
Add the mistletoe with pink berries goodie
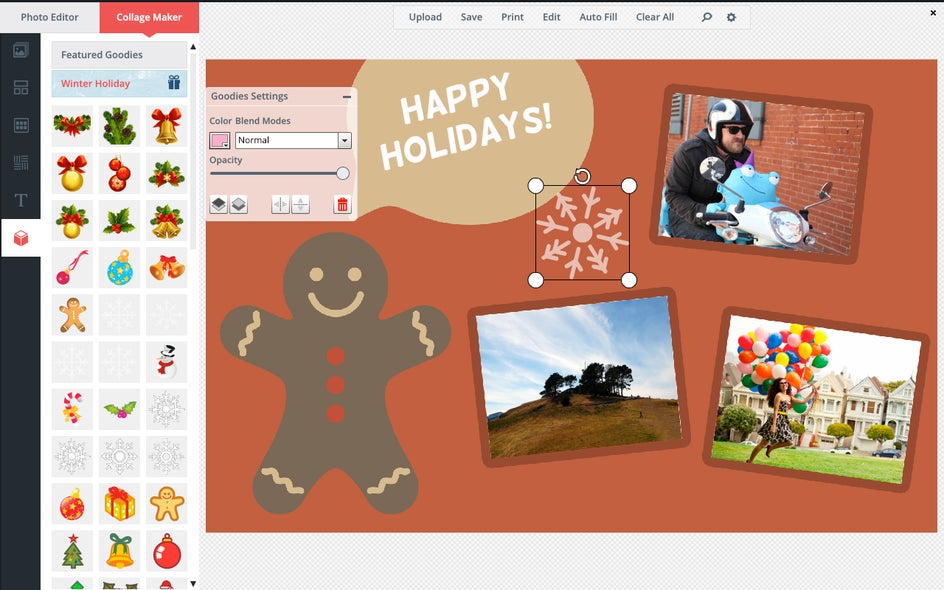coord(119,409)
